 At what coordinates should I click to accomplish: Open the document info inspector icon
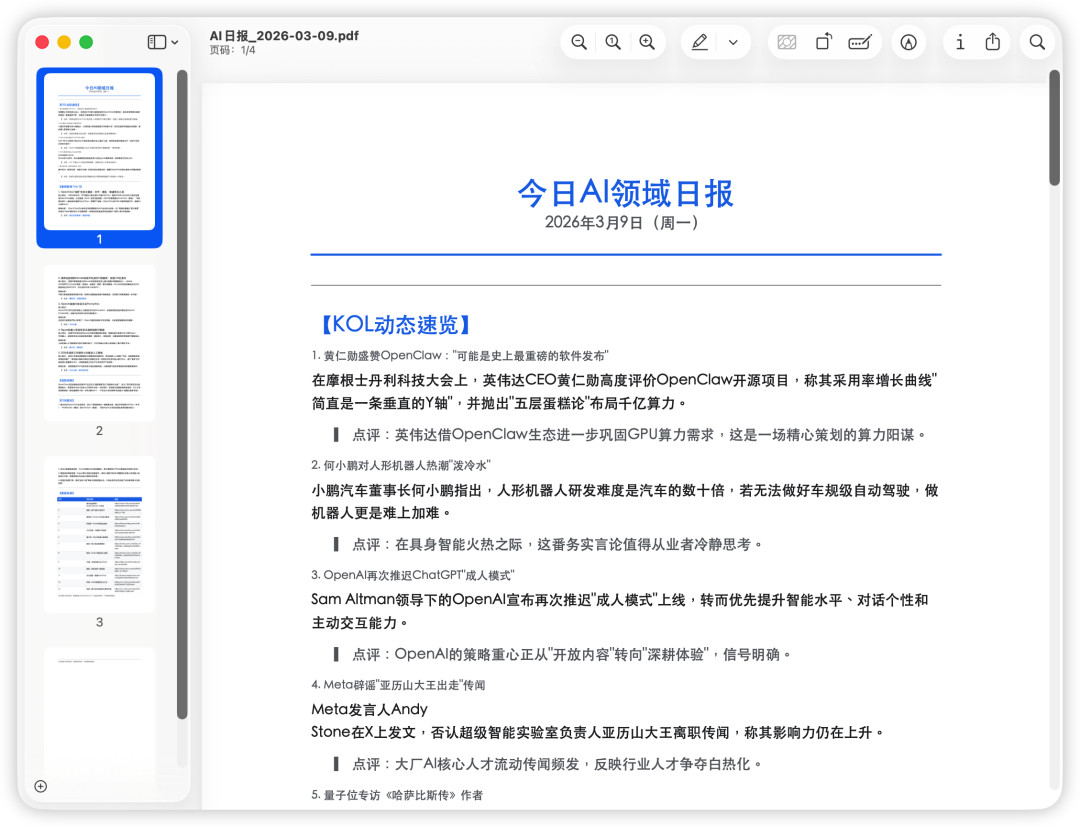pos(961,42)
